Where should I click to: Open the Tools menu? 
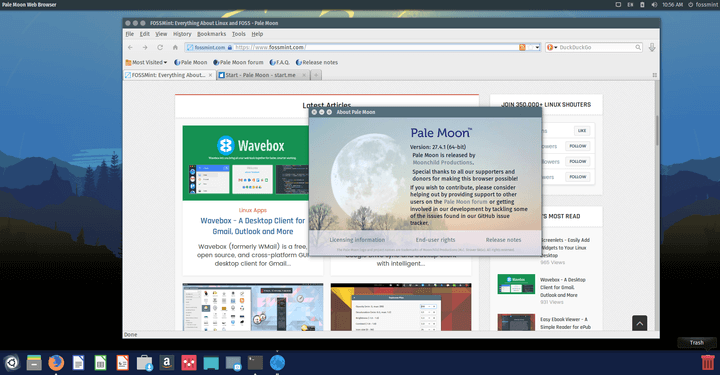click(x=239, y=34)
